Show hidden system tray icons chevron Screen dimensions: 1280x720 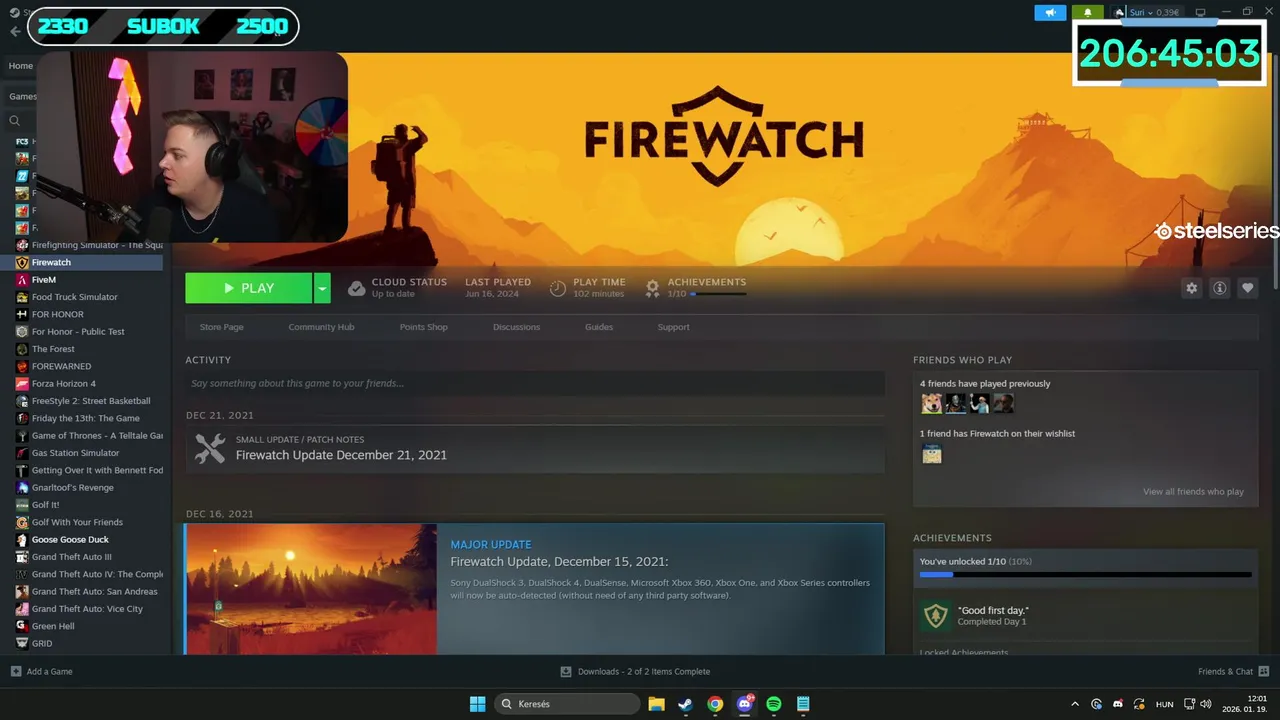(1075, 704)
